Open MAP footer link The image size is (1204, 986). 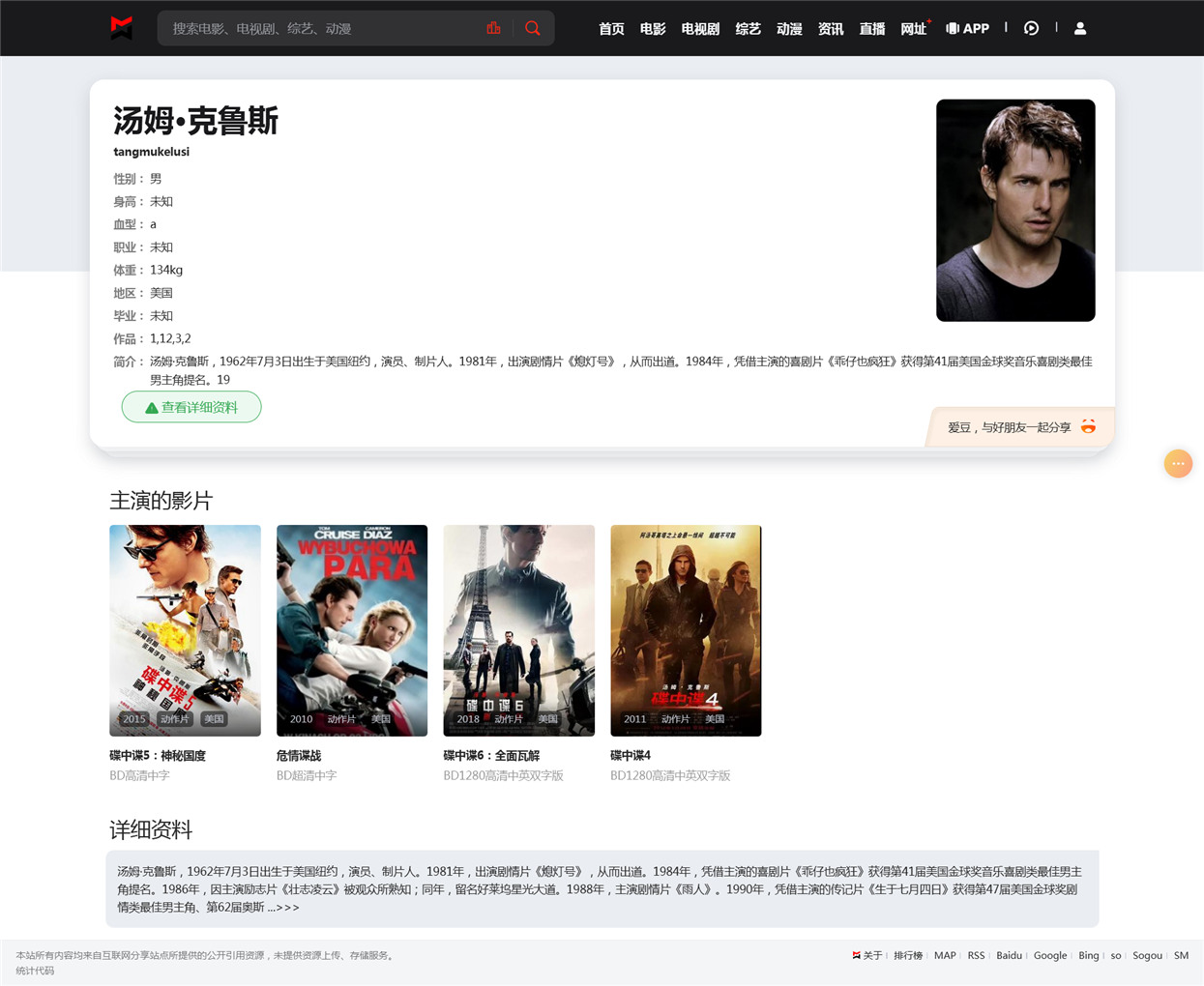pyautogui.click(x=945, y=956)
